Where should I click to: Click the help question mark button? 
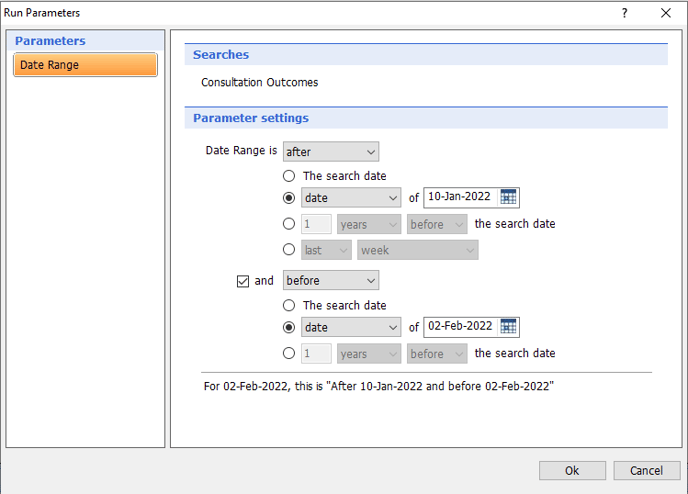(625, 13)
